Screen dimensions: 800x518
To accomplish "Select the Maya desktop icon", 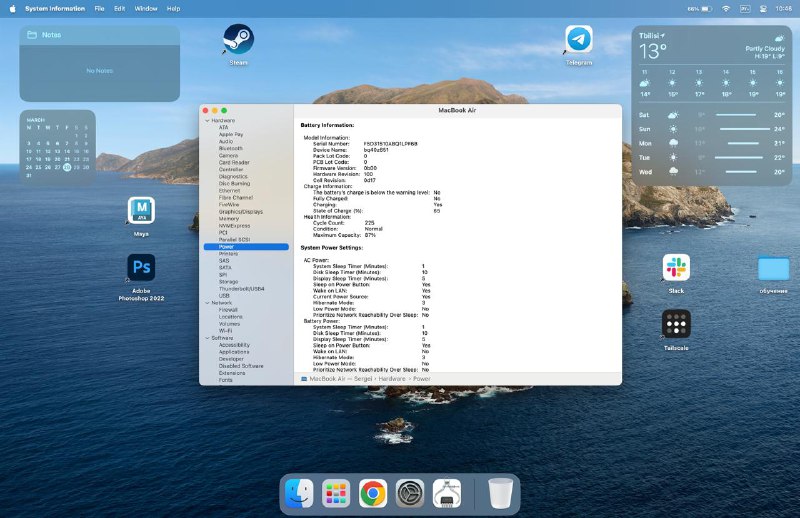I will pos(141,210).
